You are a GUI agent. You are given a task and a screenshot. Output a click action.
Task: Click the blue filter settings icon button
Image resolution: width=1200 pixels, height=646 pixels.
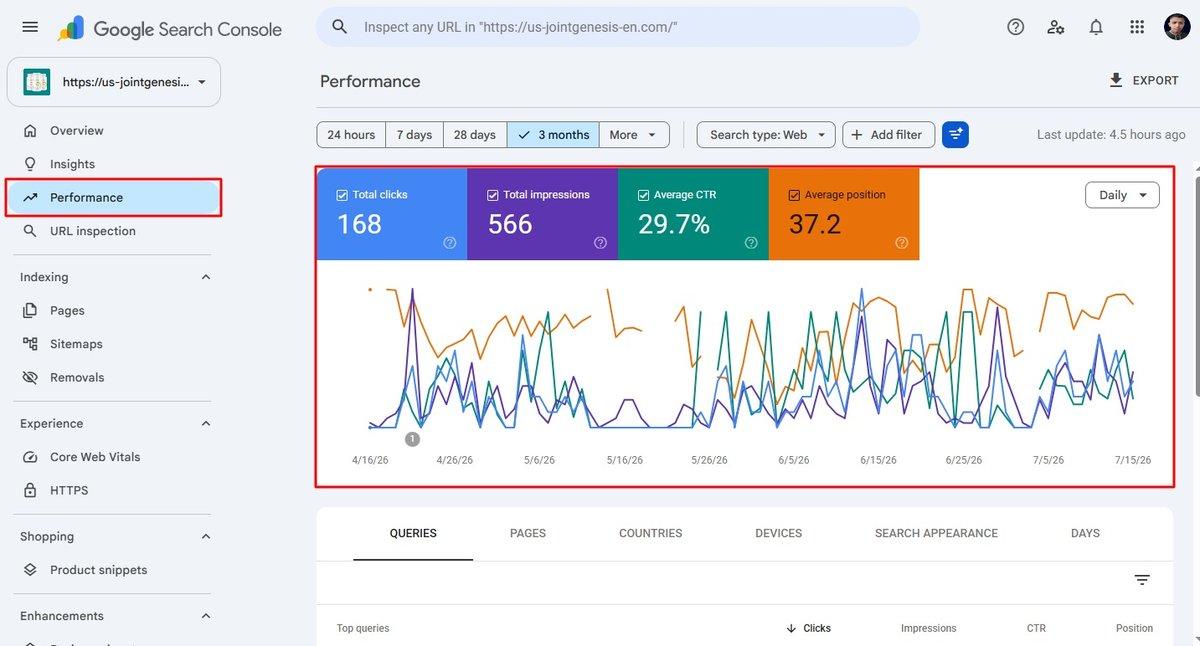[955, 135]
